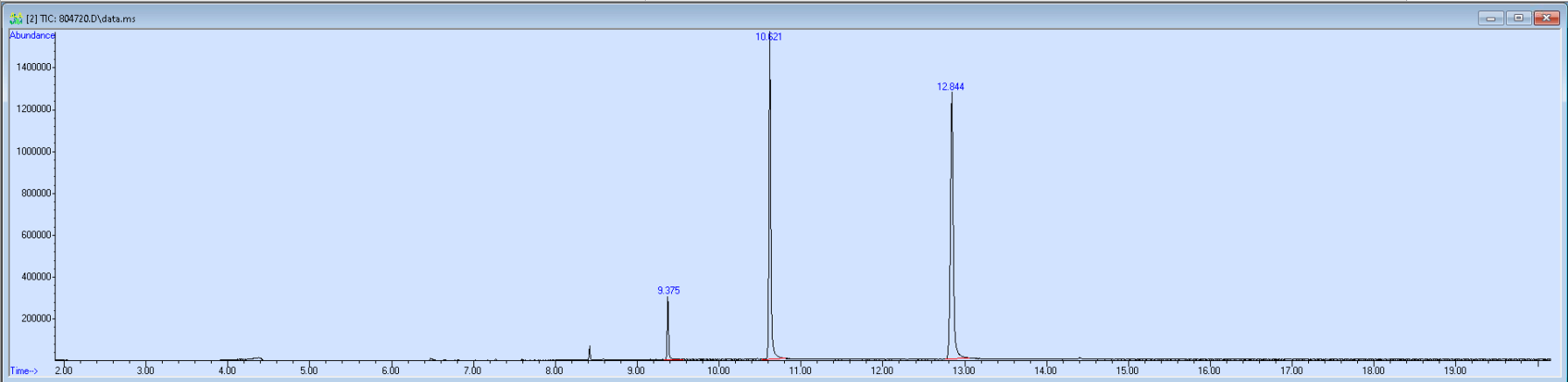Click the 5.00 time axis label

pyautogui.click(x=309, y=371)
